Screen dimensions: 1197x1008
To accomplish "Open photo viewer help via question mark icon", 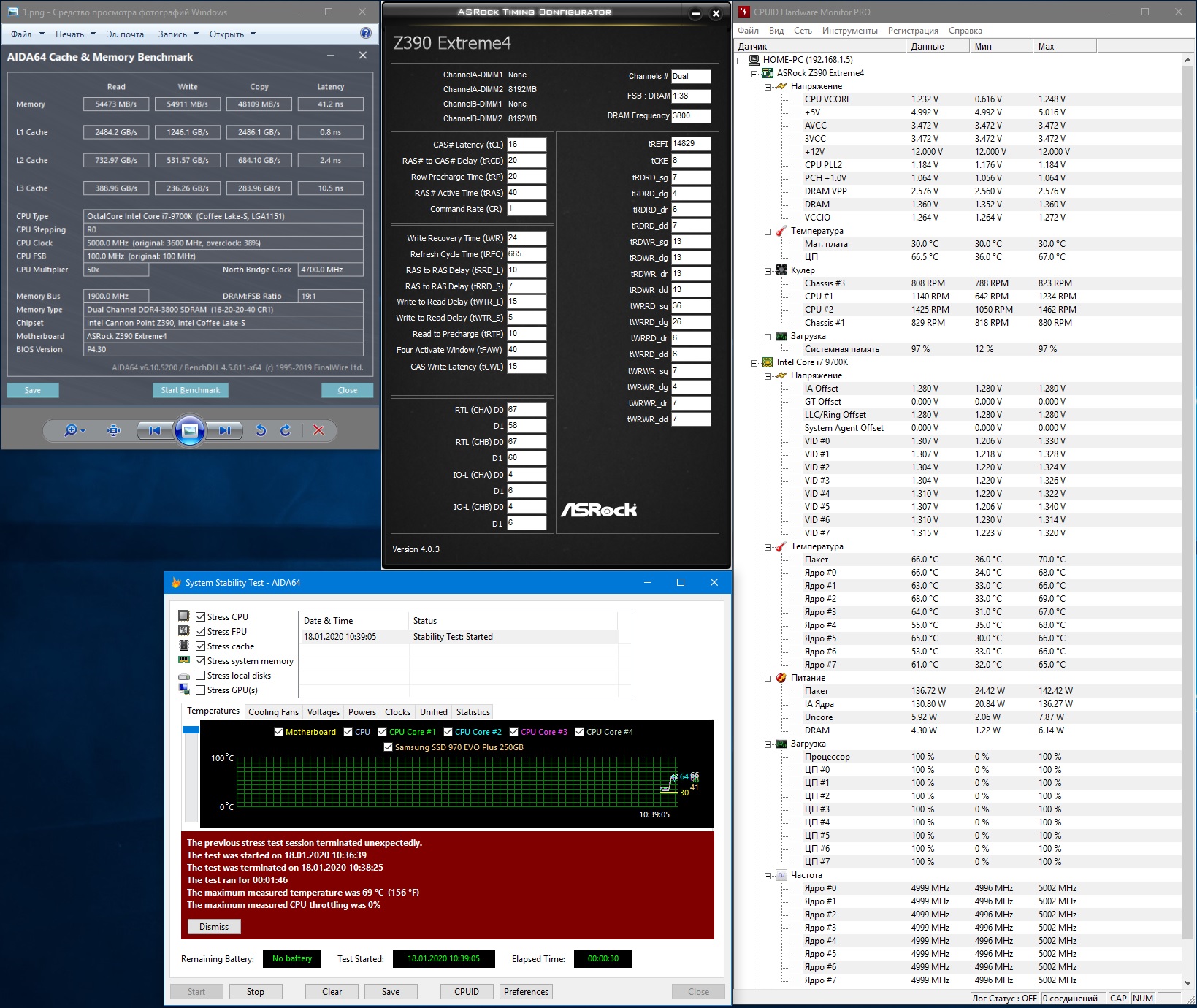I will 366,34.
